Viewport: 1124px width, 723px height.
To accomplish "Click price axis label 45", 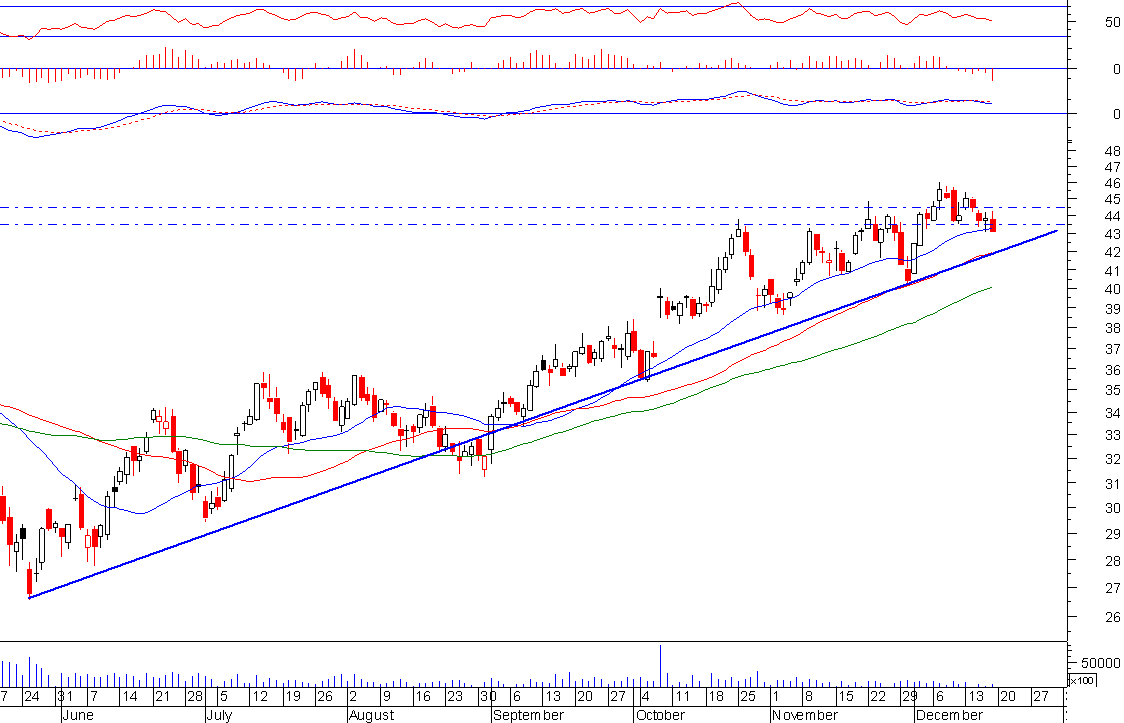I will 1113,199.
